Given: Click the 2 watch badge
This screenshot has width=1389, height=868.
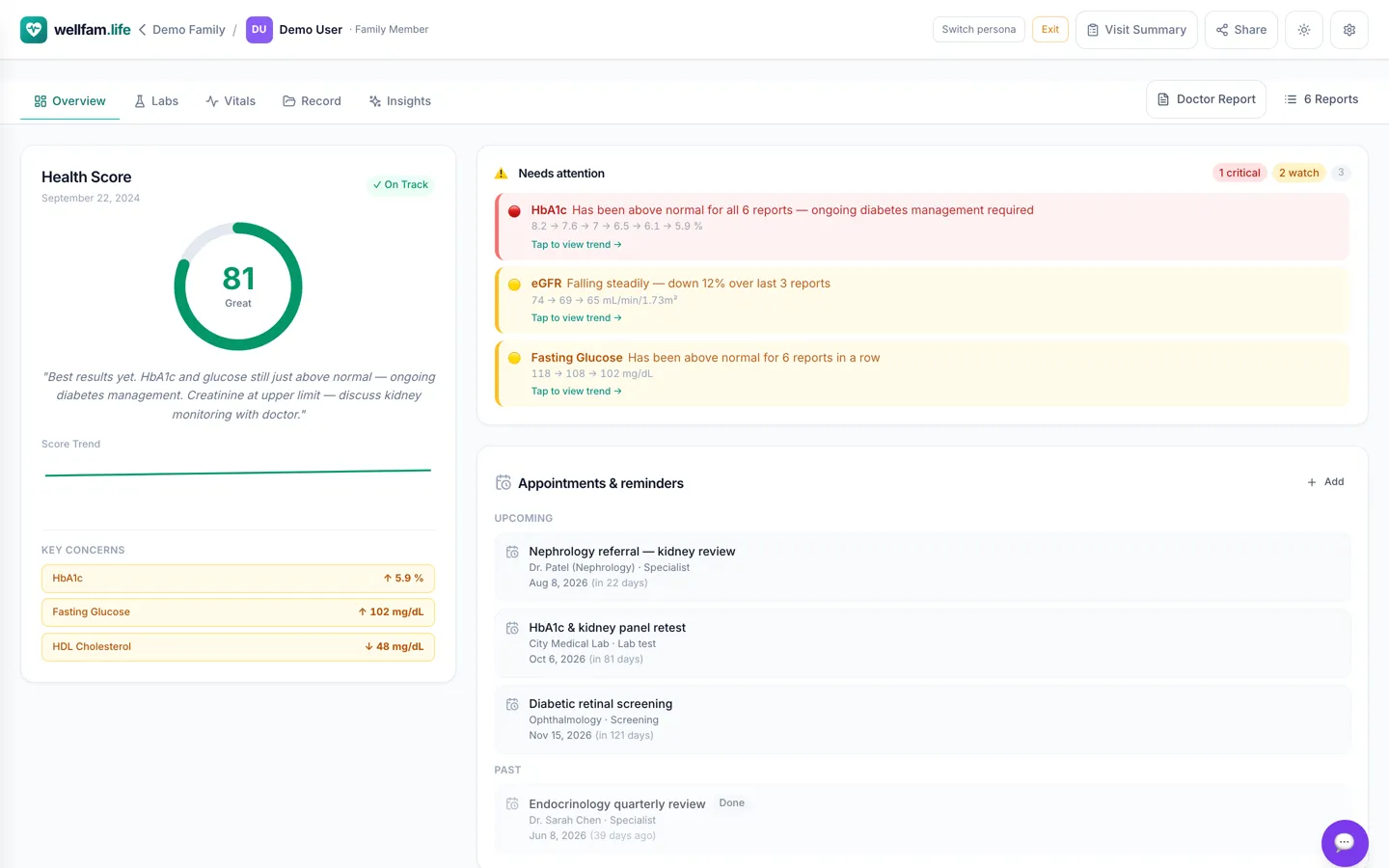Looking at the screenshot, I should [1298, 174].
